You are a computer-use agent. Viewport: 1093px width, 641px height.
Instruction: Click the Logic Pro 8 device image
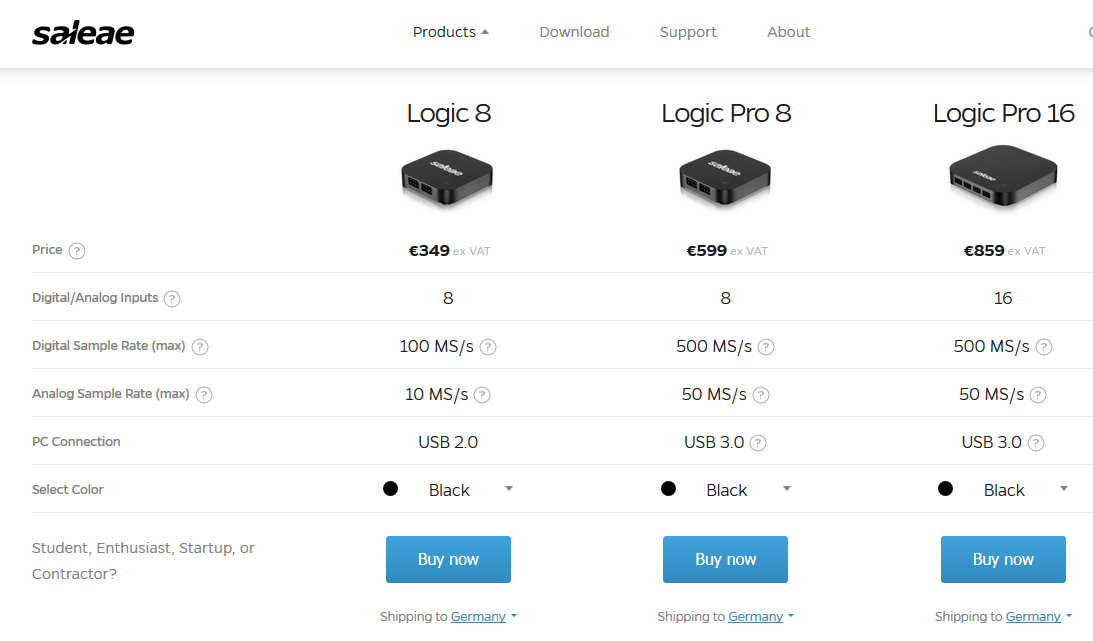pos(725,178)
